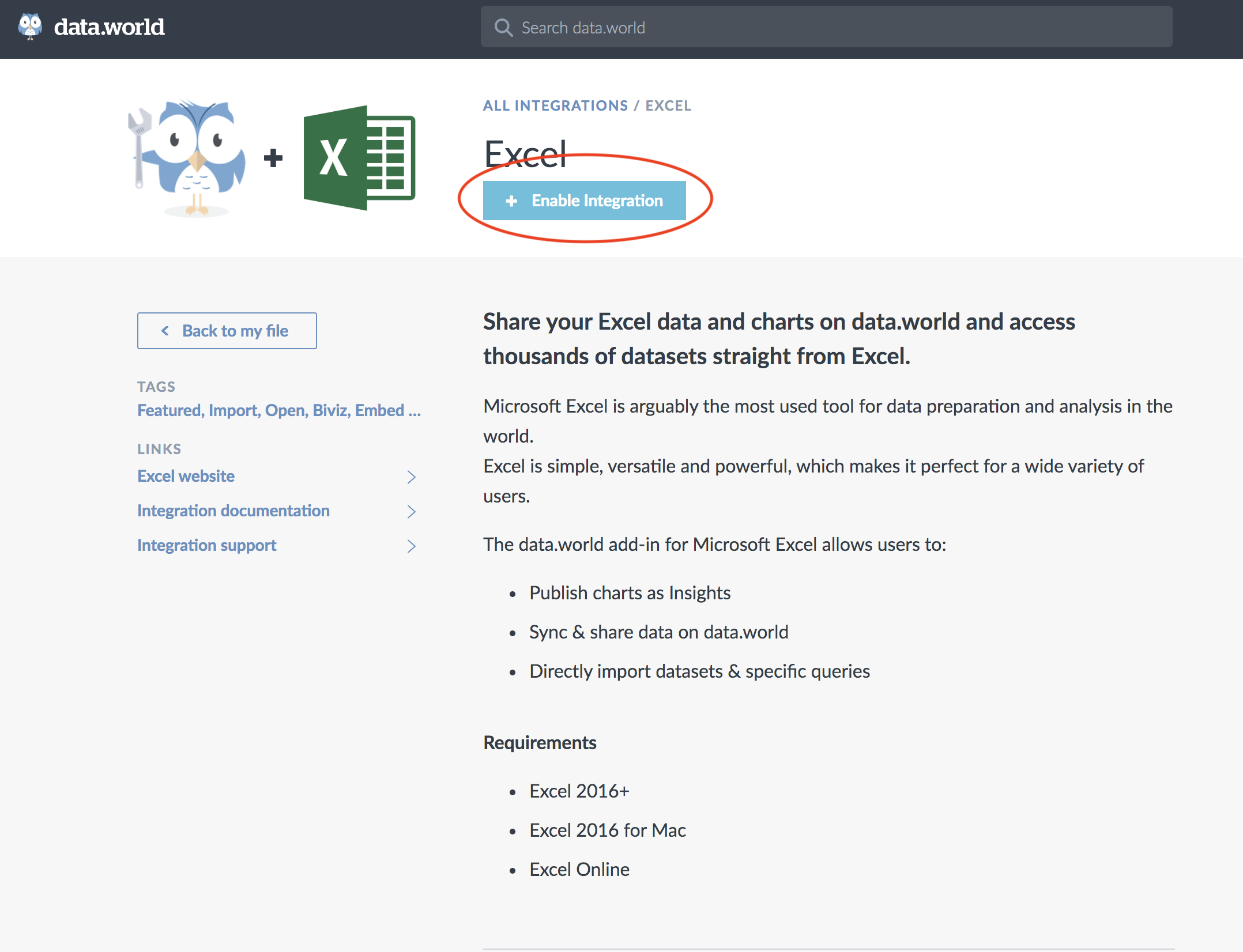Open the tags list Featured, Import, Open
Screen dimensions: 1243x952
point(279,410)
